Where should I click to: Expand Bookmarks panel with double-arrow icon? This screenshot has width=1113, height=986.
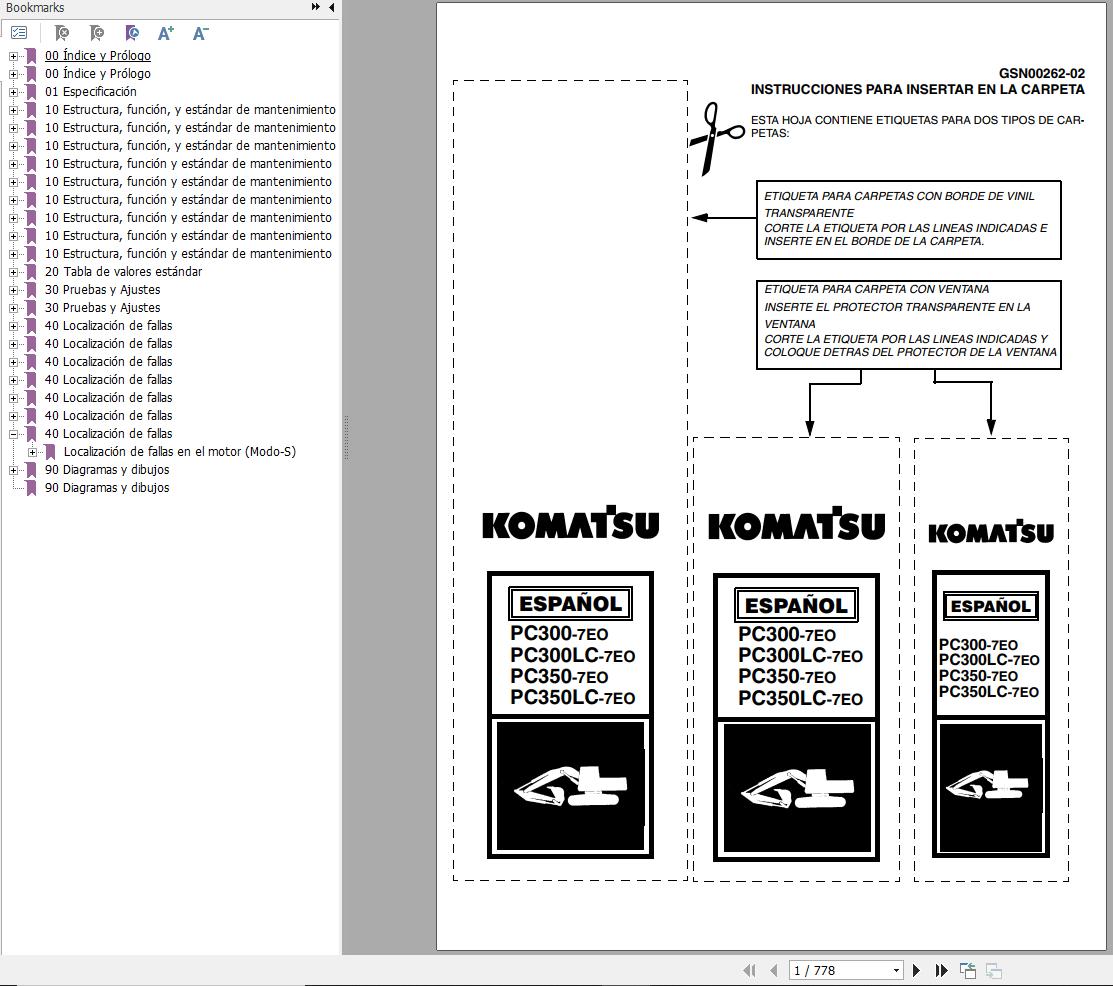click(315, 7)
